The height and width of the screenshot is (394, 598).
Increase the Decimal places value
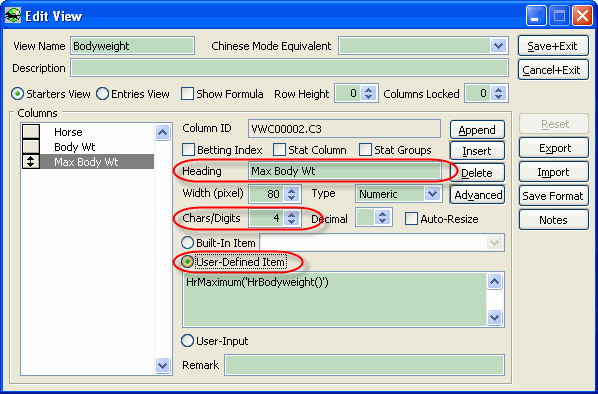(x=383, y=215)
